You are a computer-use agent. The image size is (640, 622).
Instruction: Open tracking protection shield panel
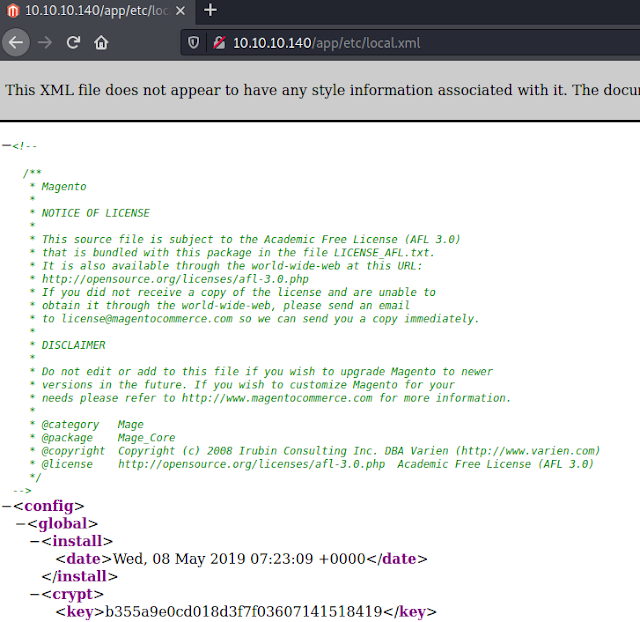pyautogui.click(x=193, y=42)
